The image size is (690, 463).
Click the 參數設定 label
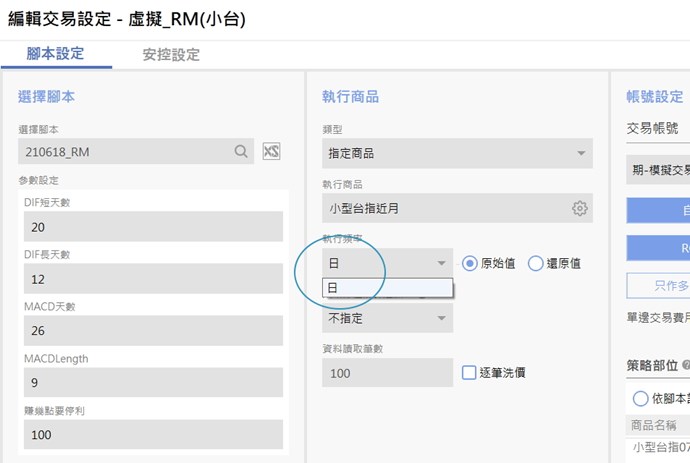pyautogui.click(x=38, y=180)
